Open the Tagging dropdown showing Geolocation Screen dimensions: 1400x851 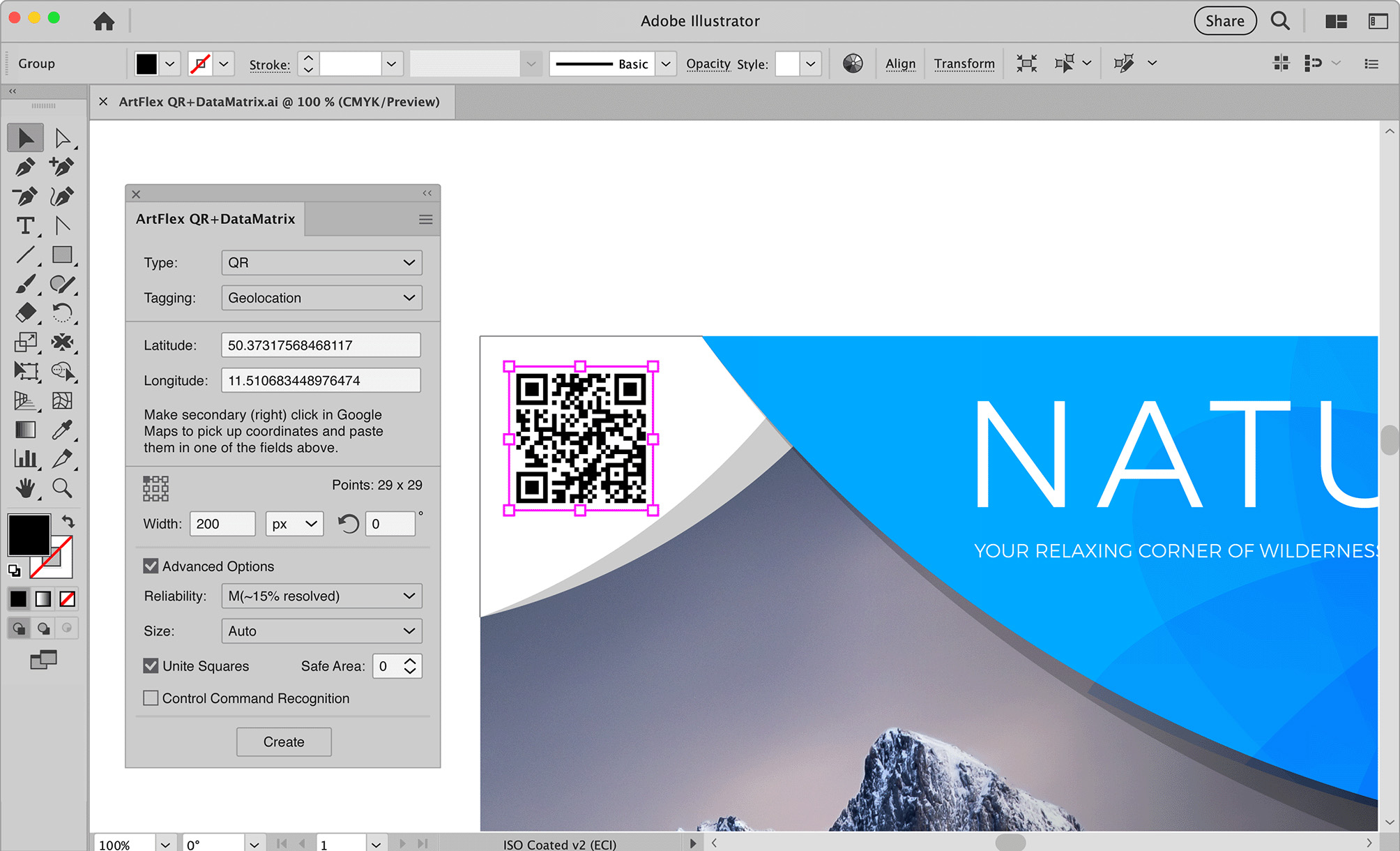point(321,297)
